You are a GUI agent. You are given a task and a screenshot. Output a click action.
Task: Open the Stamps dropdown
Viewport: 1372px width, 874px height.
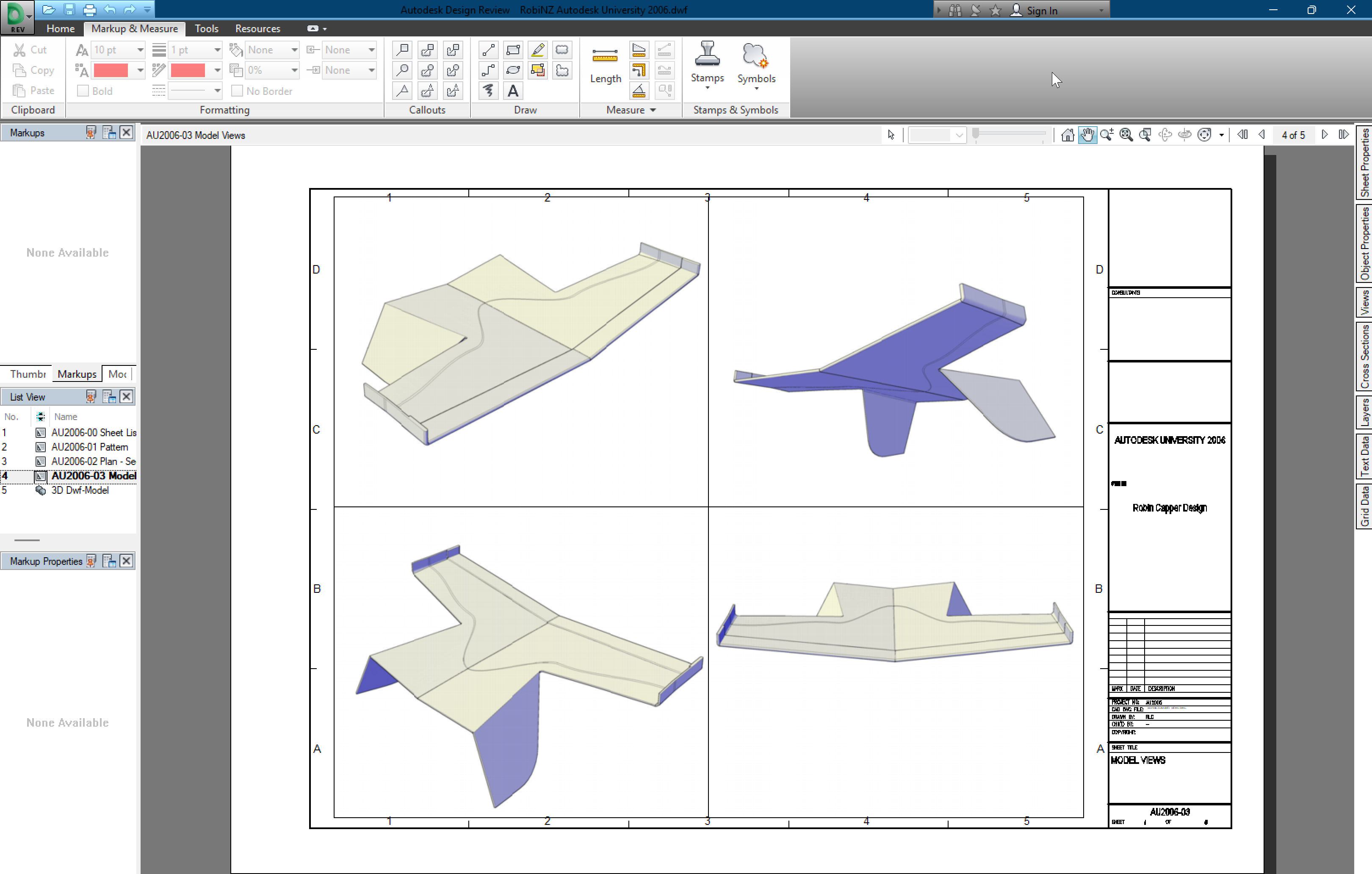pos(707,66)
